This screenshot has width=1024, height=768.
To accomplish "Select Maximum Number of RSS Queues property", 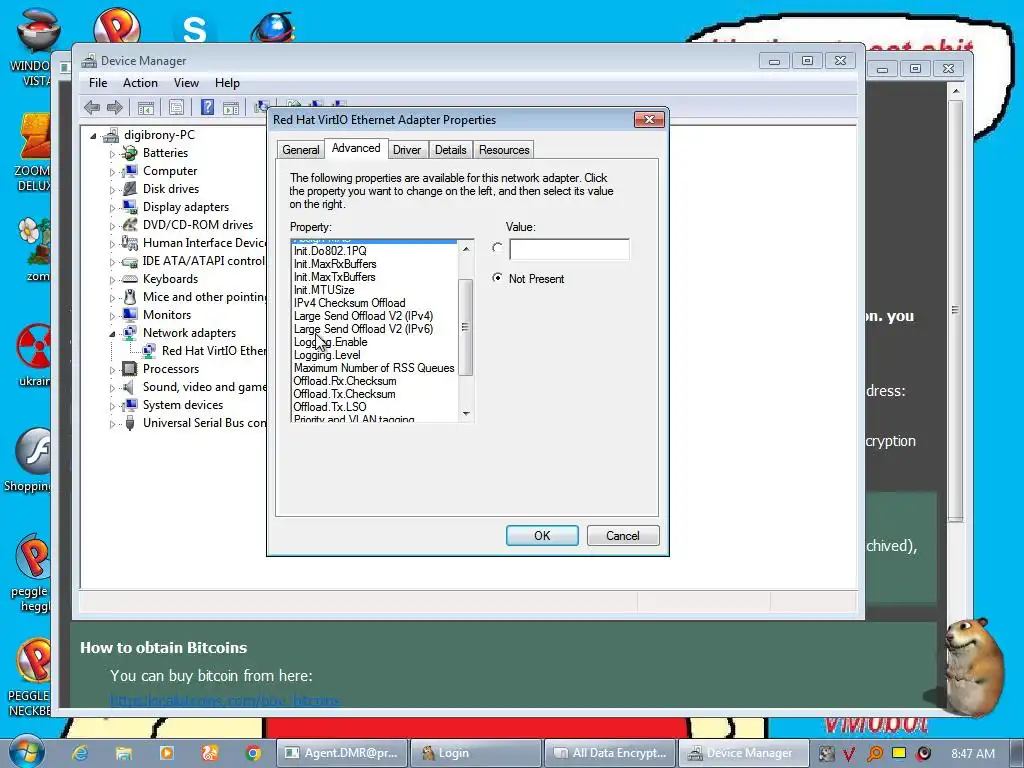I will (374, 368).
